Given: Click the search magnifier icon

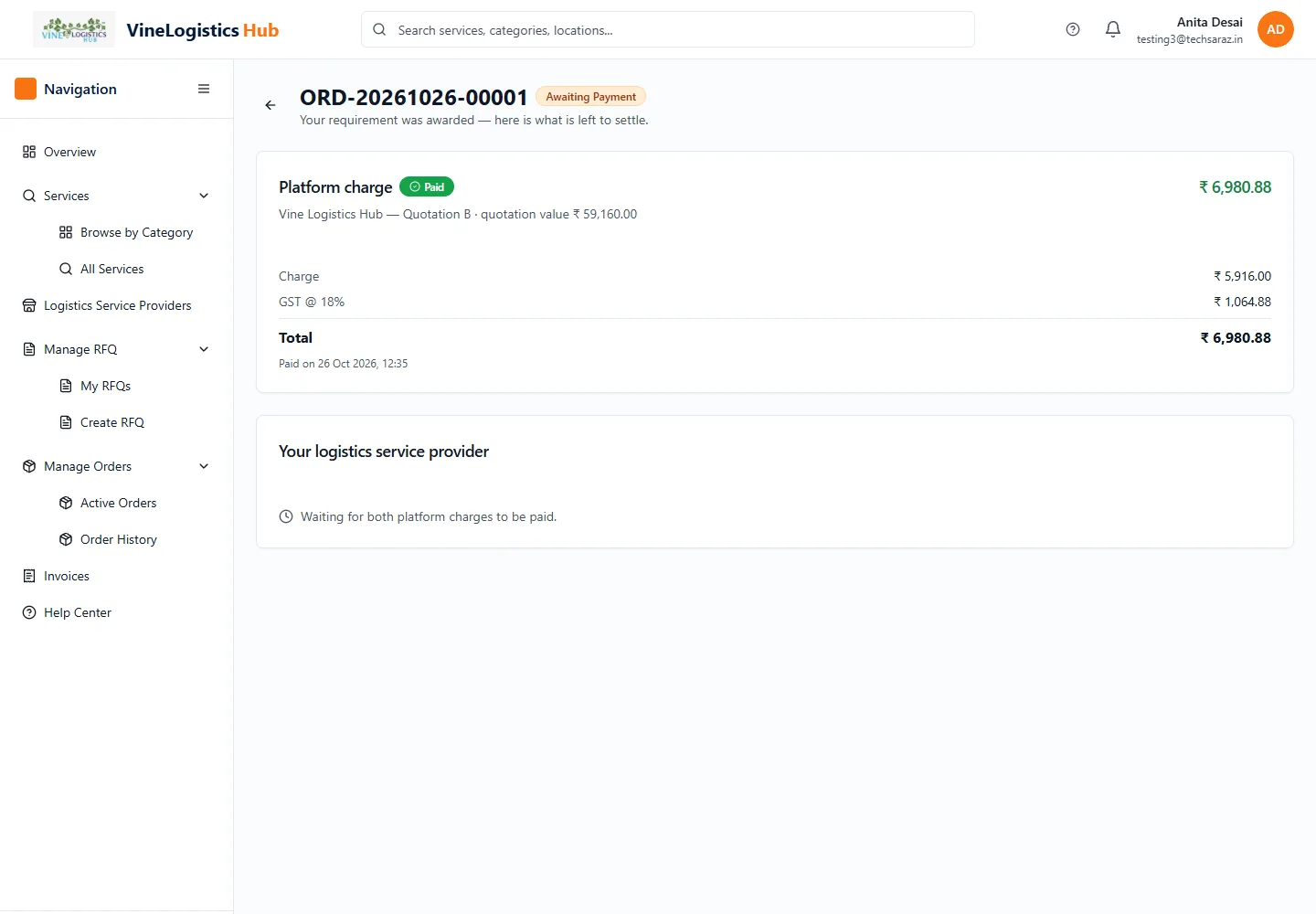Looking at the screenshot, I should pos(379,29).
